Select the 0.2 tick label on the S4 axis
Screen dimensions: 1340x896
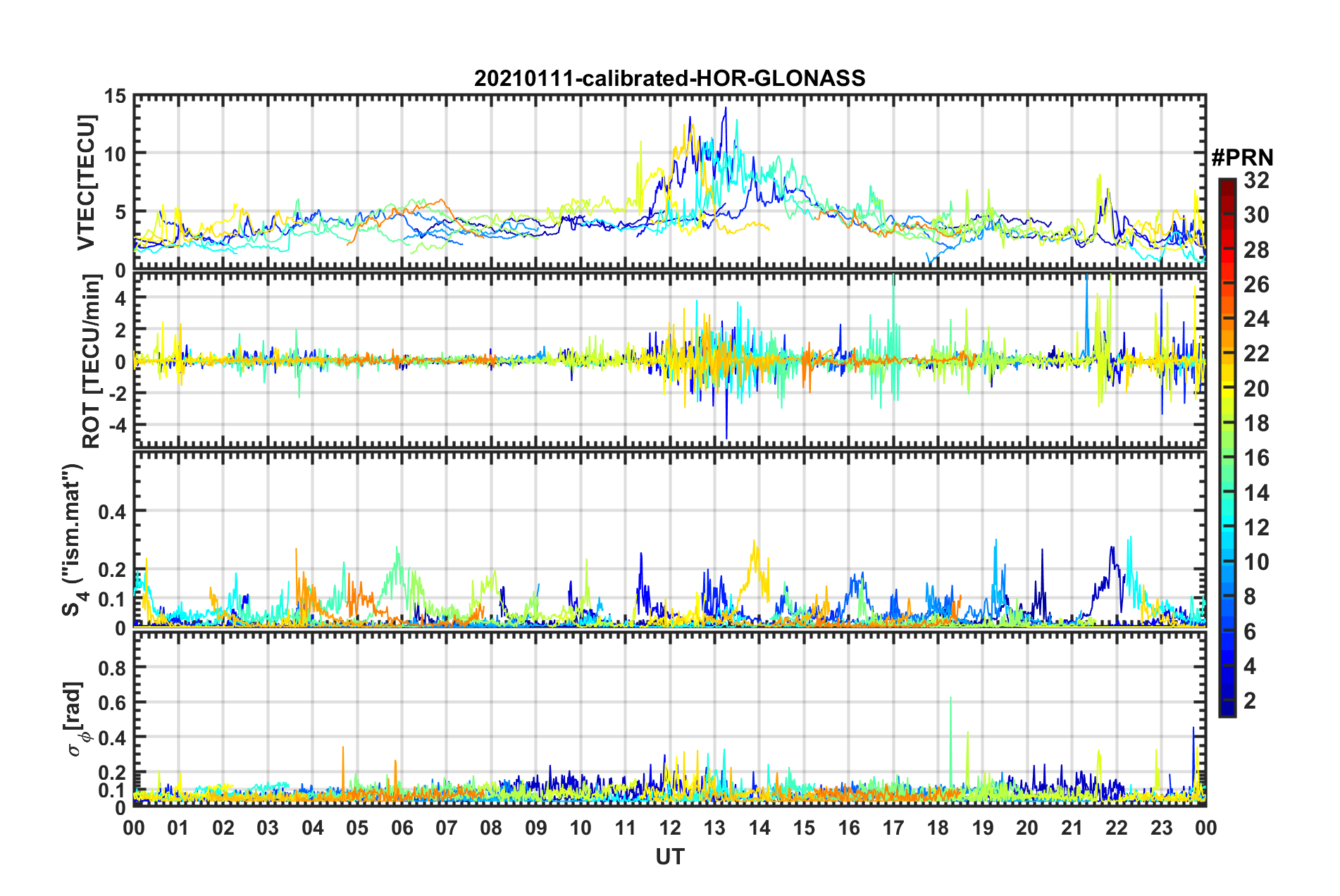point(112,571)
